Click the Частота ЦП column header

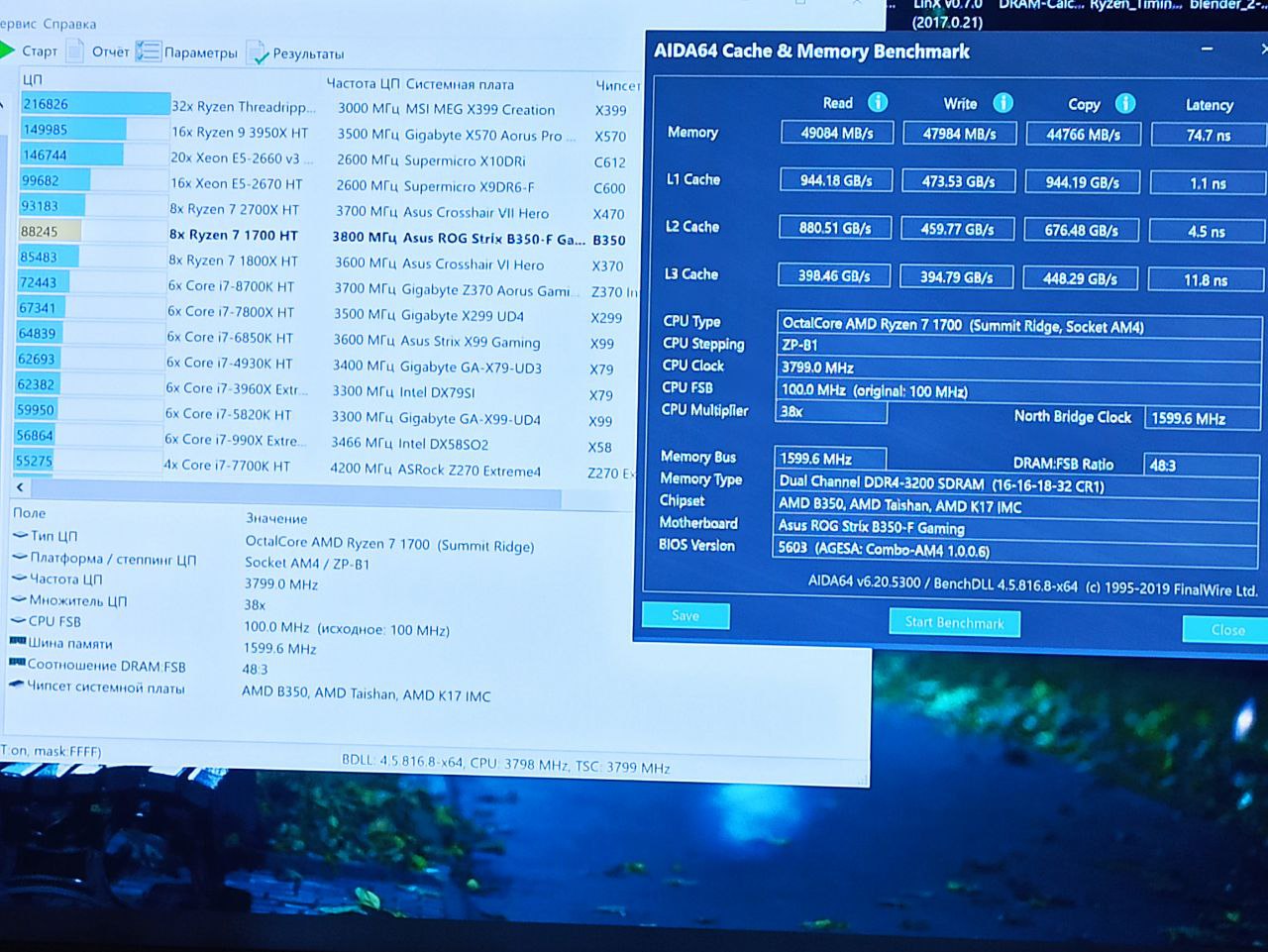(363, 83)
